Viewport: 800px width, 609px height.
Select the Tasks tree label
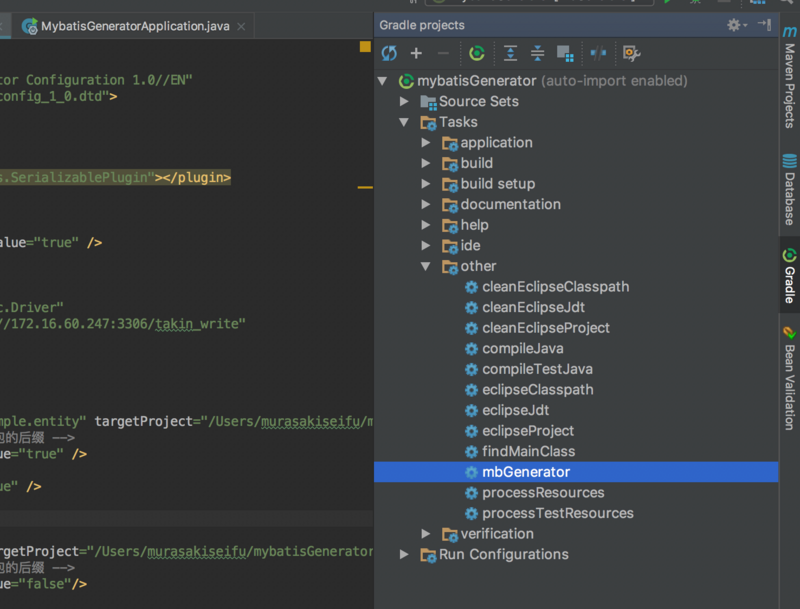458,122
